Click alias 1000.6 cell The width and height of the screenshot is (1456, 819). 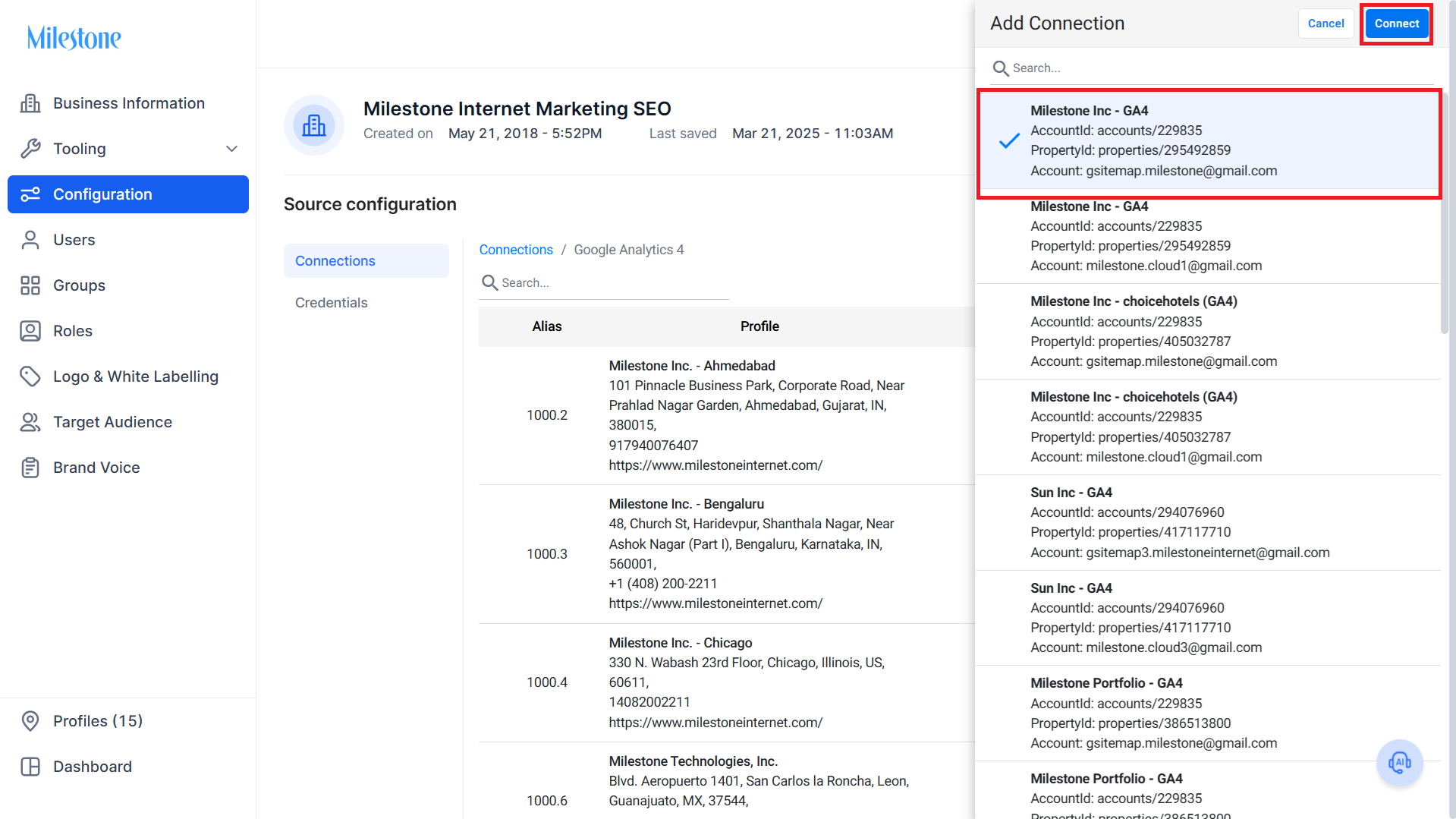[x=547, y=801]
